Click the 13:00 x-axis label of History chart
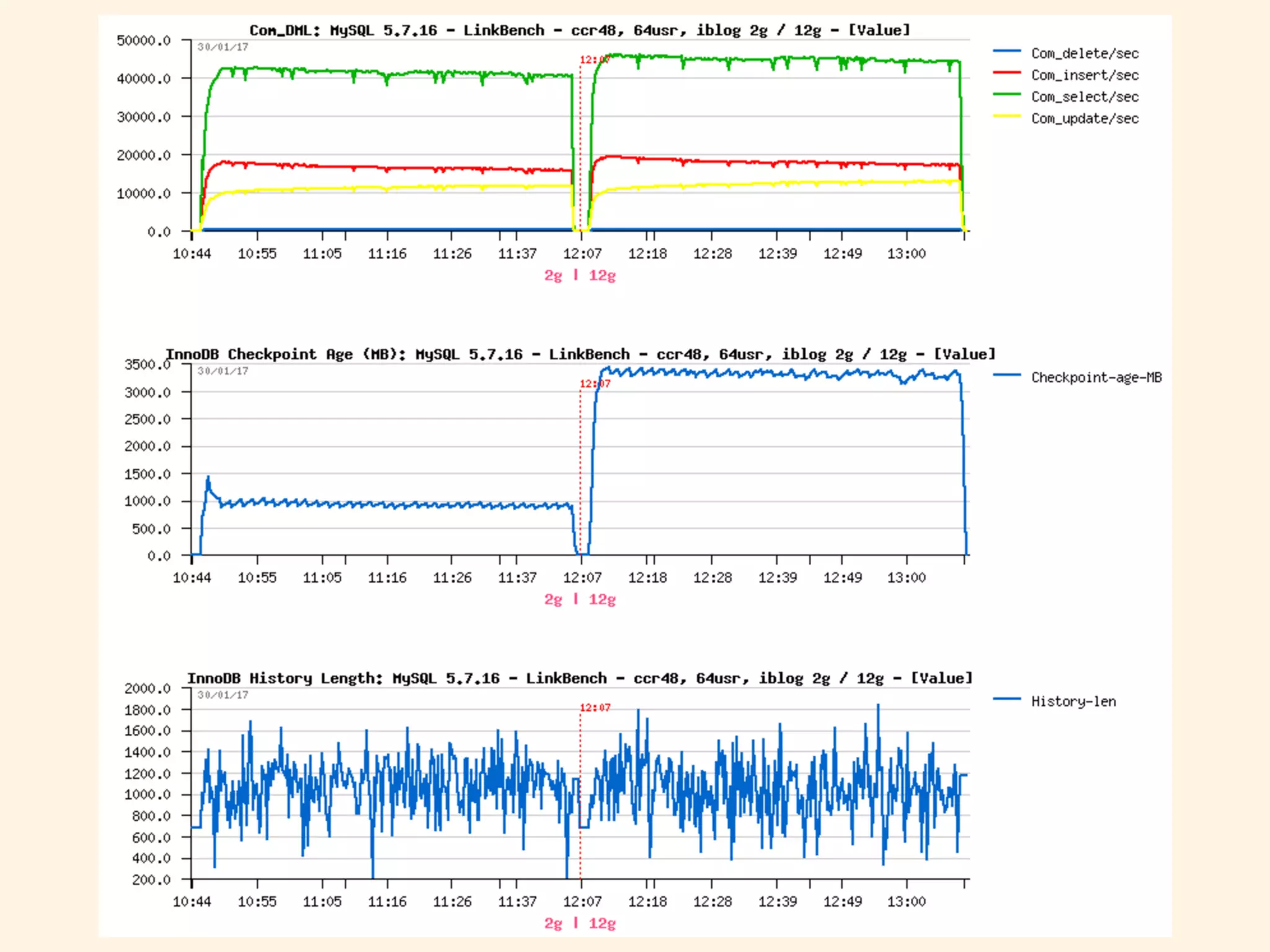The image size is (1270, 952). [906, 902]
